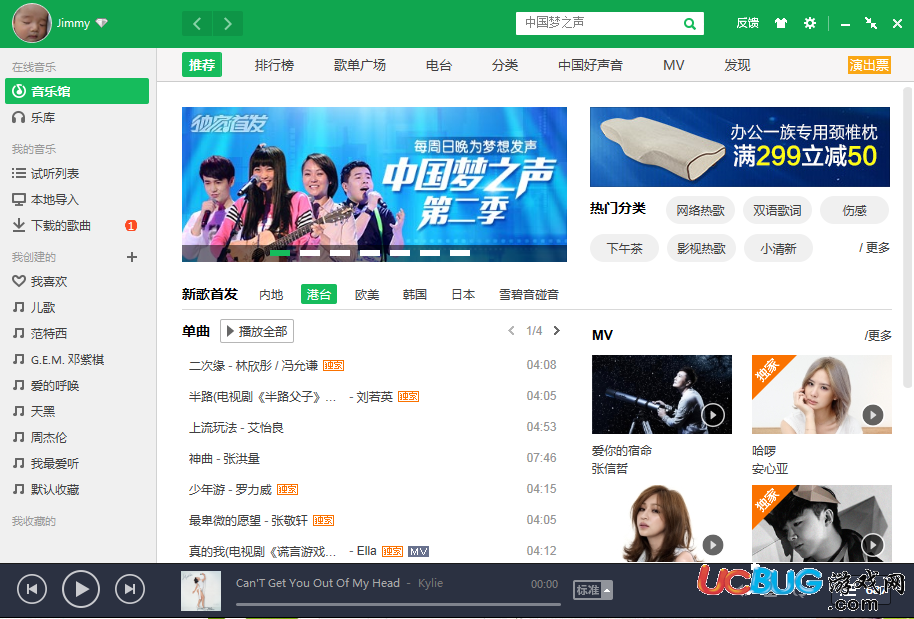Image resolution: width=914 pixels, height=619 pixels.
Task: Play the 哈啰 MV thumbnail
Action: 822,395
